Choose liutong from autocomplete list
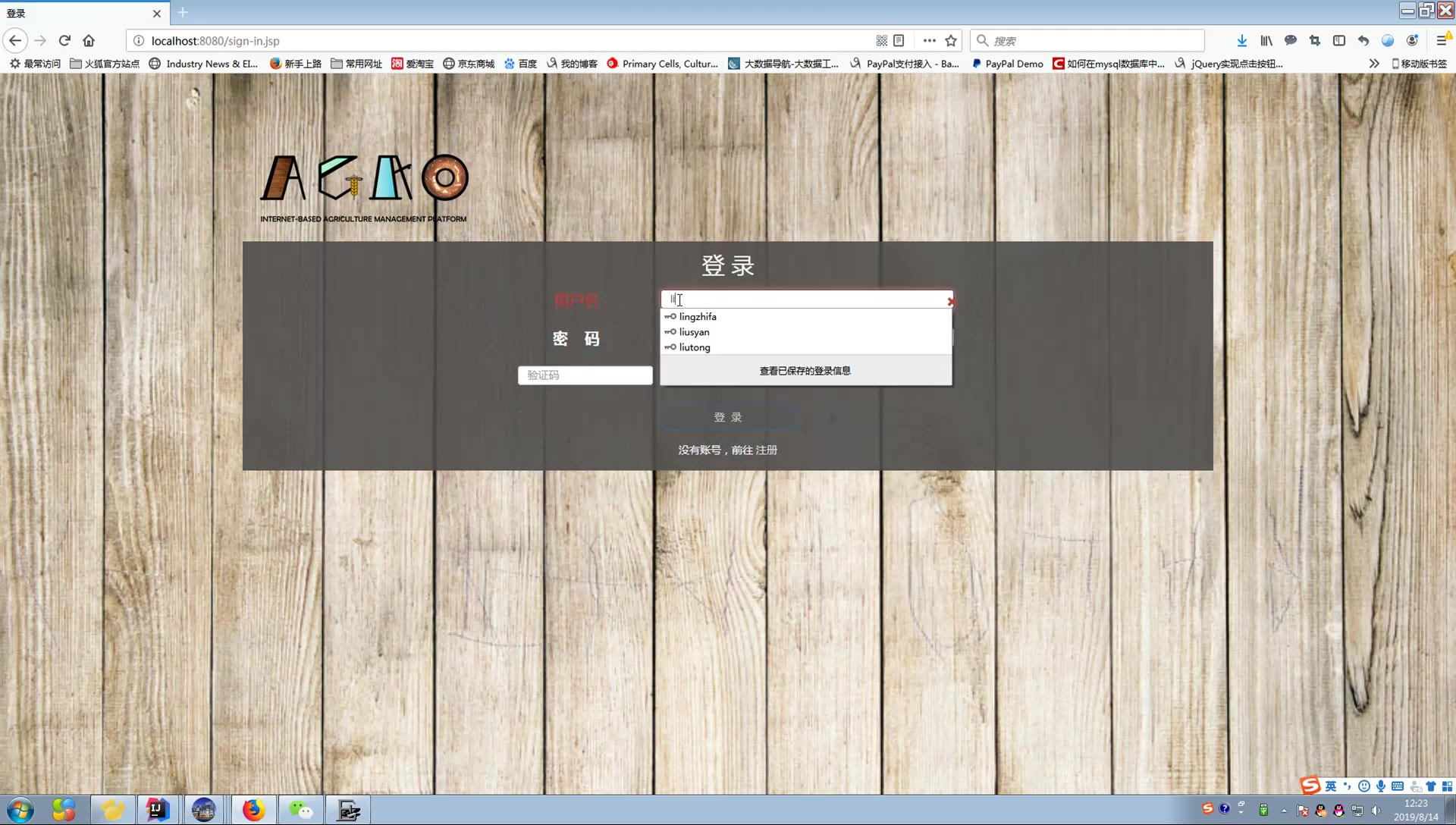The image size is (1456, 825). (x=695, y=347)
